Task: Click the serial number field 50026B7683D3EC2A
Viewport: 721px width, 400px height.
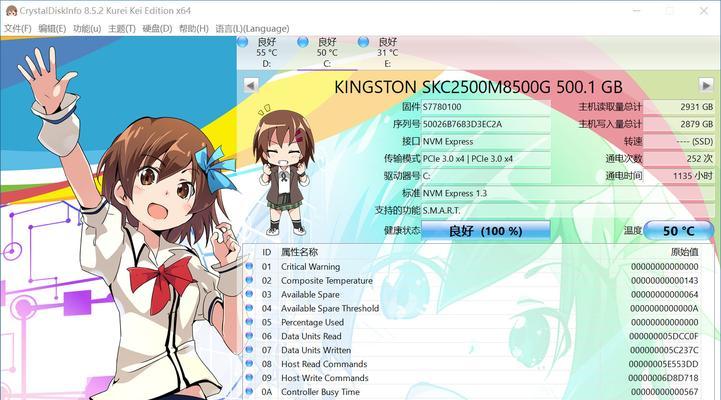Action: (486, 124)
